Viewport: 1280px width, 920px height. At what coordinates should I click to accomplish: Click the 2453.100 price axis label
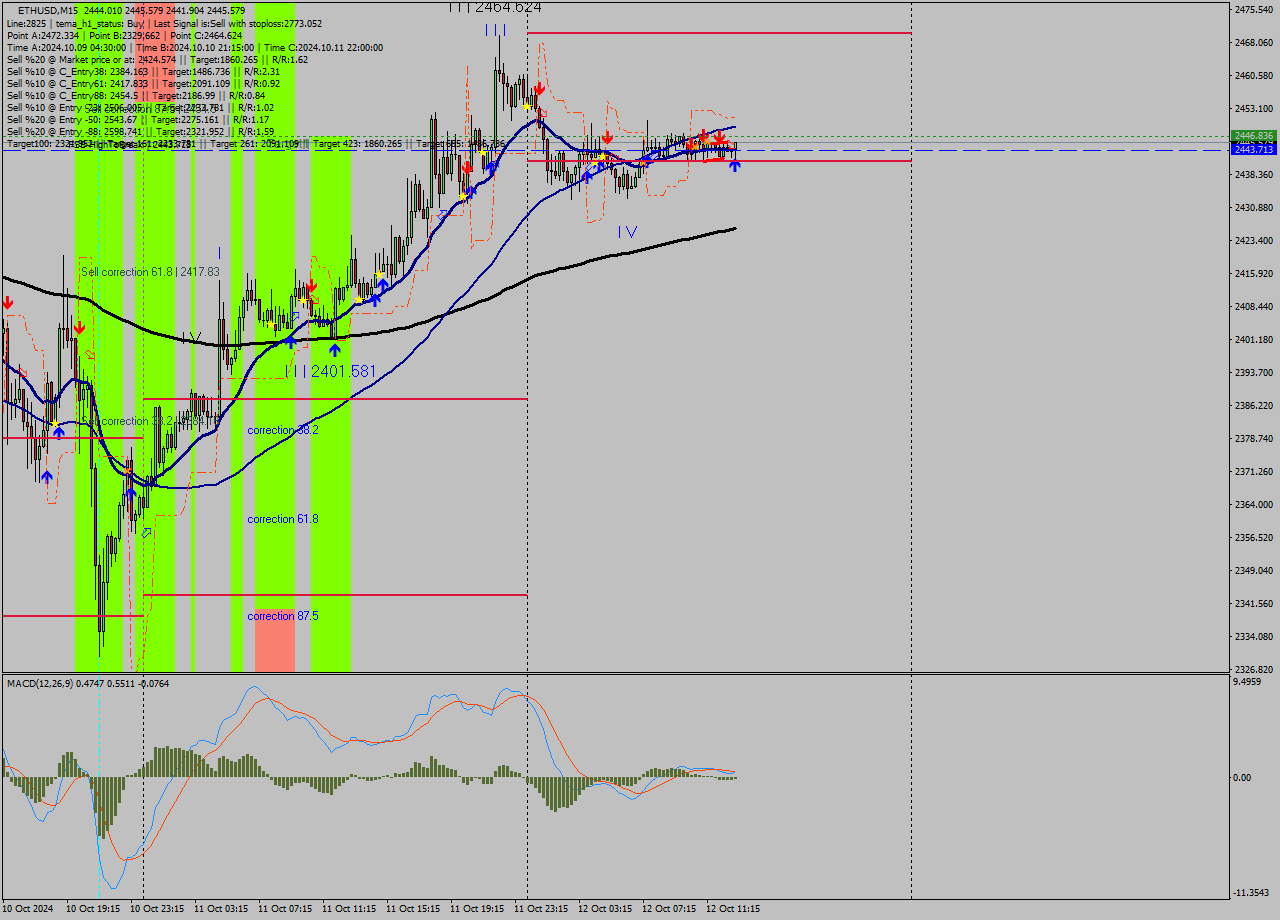point(1254,108)
